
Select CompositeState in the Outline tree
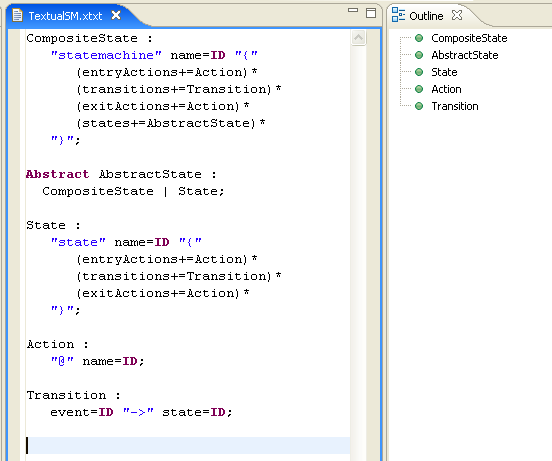(469, 38)
